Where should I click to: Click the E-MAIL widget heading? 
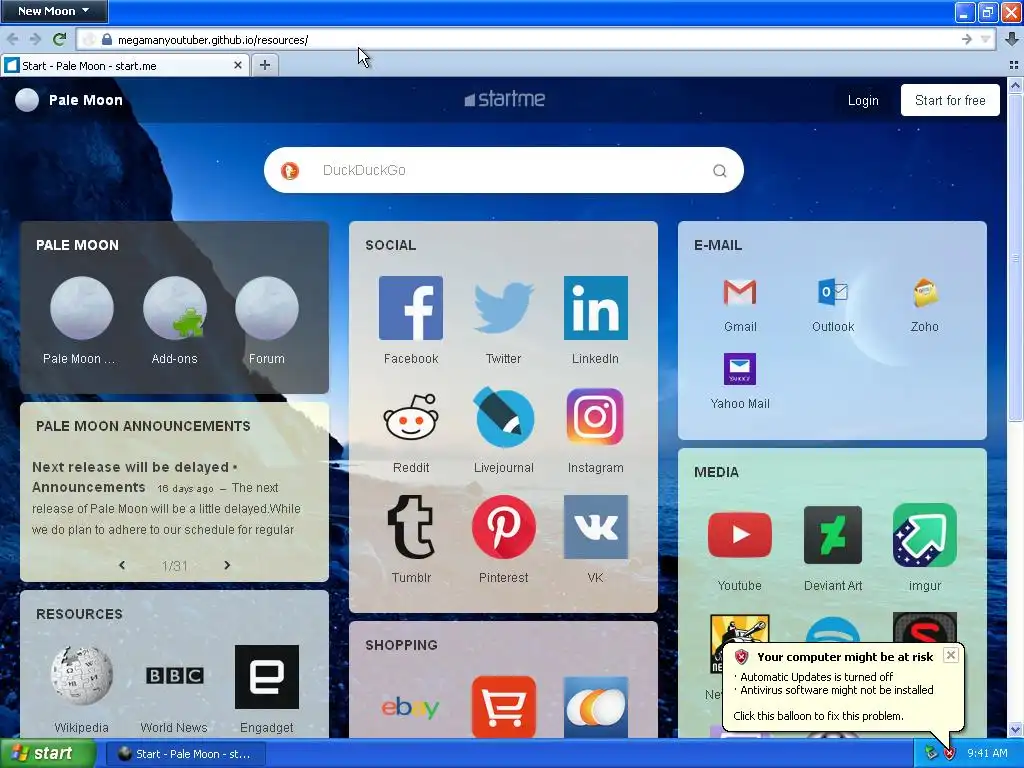718,246
